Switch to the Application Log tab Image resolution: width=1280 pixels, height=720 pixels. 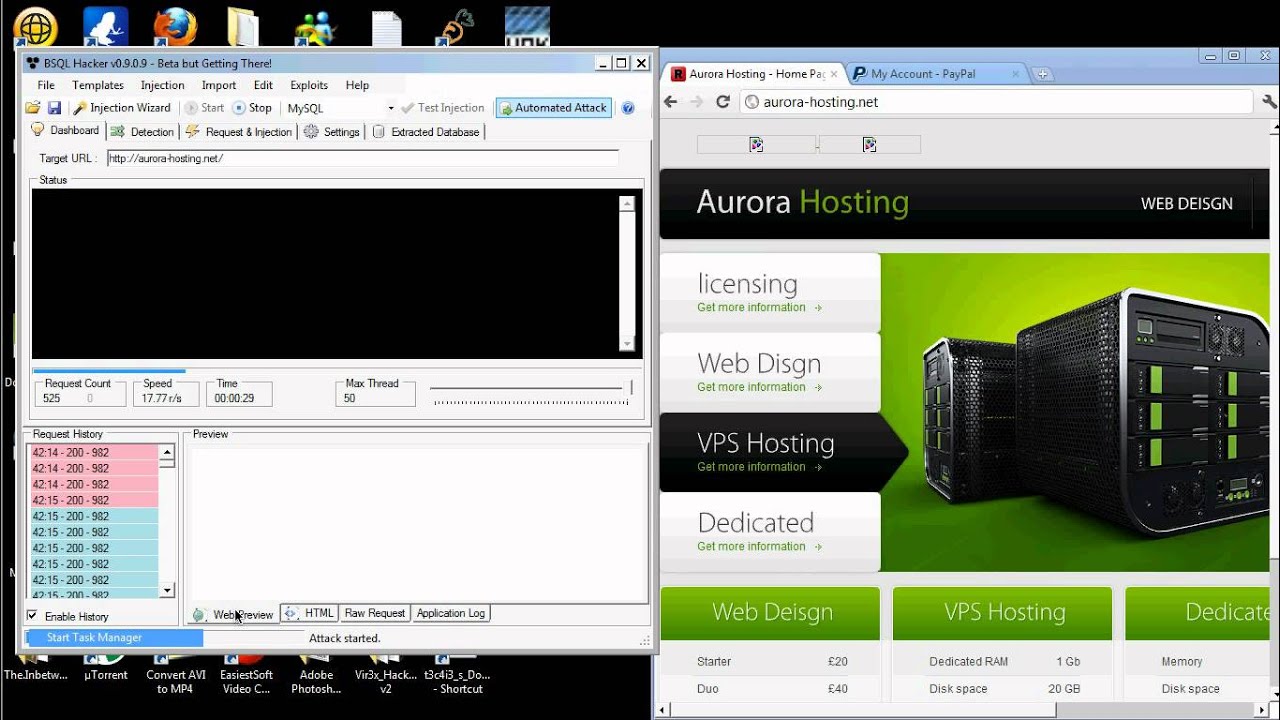pos(451,613)
